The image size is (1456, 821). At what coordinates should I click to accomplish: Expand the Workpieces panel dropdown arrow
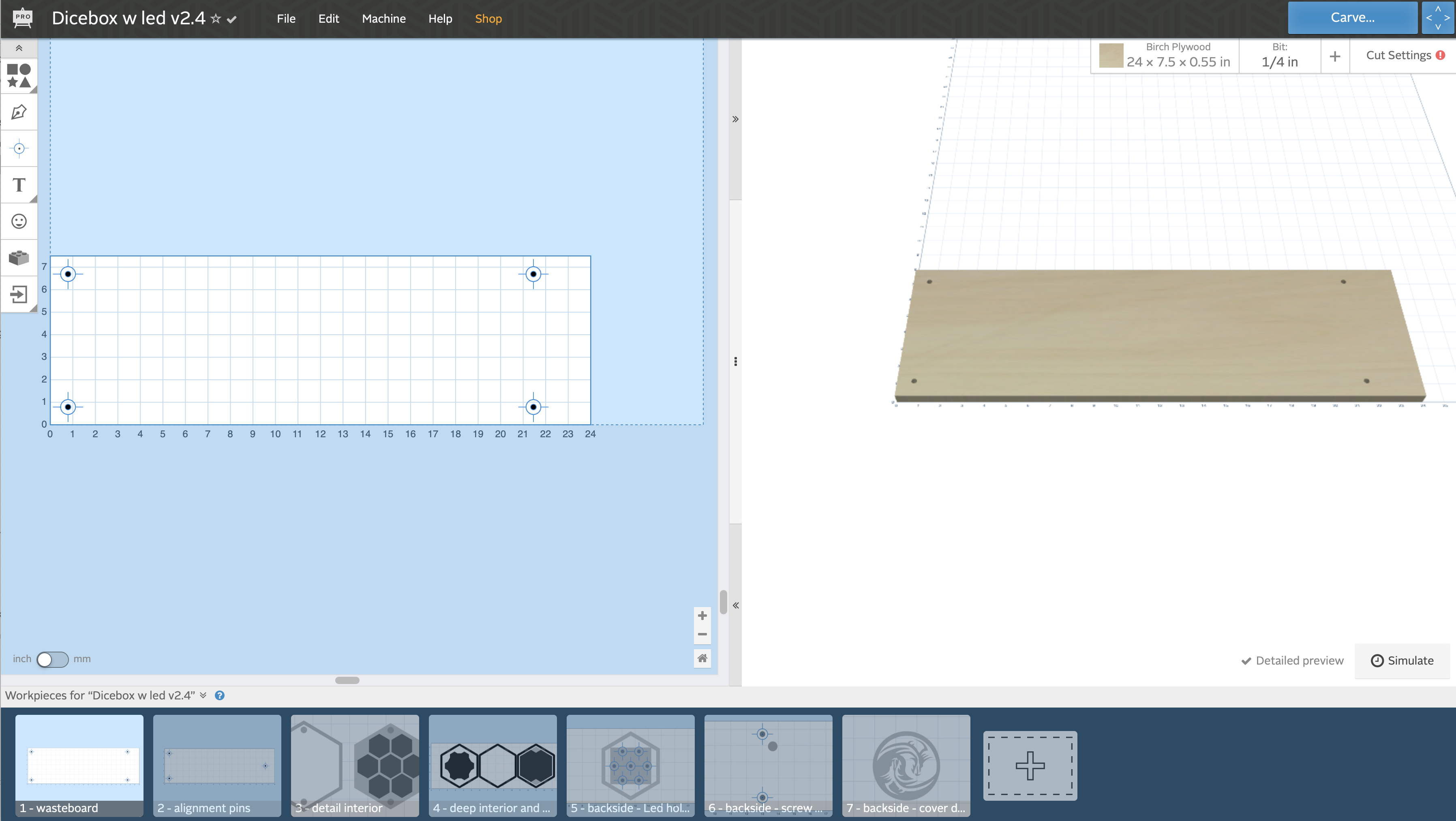203,695
